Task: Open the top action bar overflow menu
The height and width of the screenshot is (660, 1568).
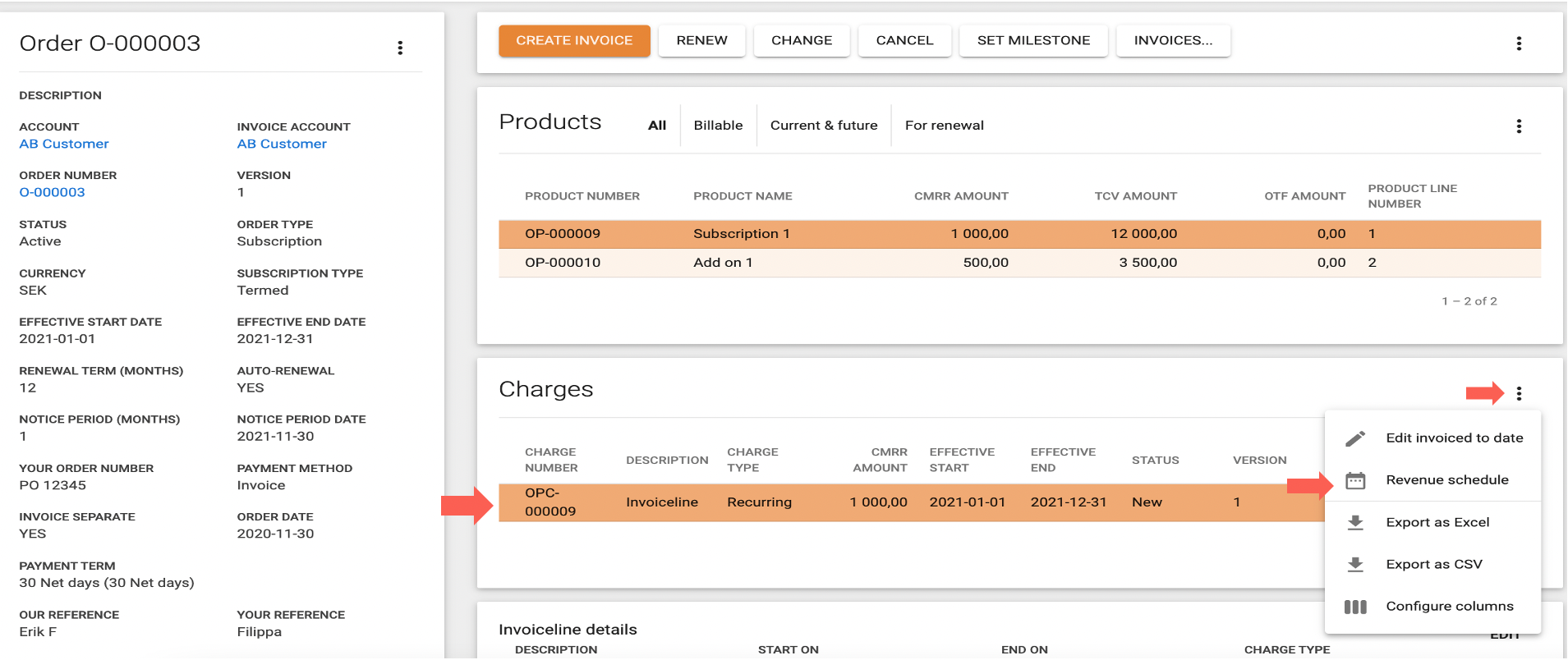Action: (1519, 44)
